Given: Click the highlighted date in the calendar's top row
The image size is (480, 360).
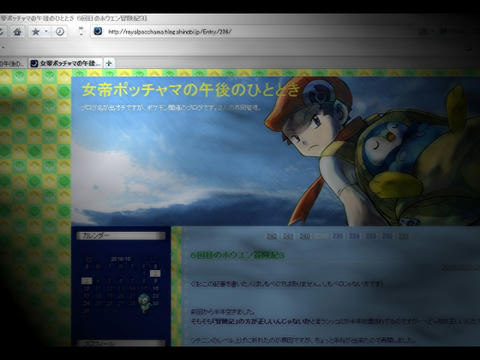Looking at the screenshot, I should pos(155,273).
